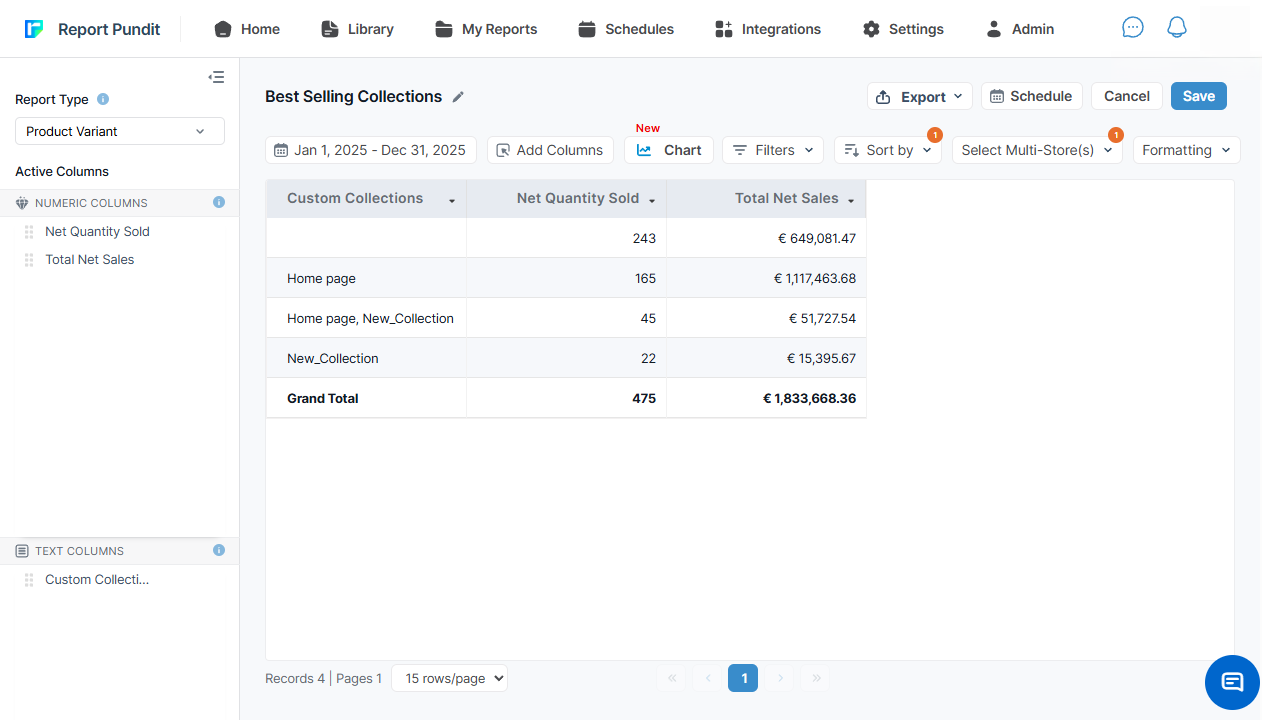Click the Text Columns list icon
The image size is (1262, 720).
pyautogui.click(x=22, y=551)
